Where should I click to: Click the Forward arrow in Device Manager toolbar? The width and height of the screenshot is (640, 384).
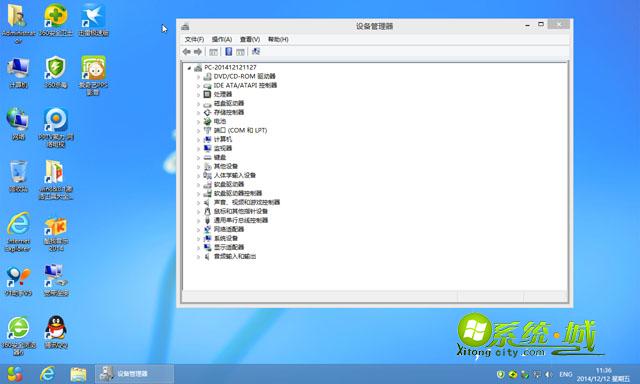click(x=198, y=52)
